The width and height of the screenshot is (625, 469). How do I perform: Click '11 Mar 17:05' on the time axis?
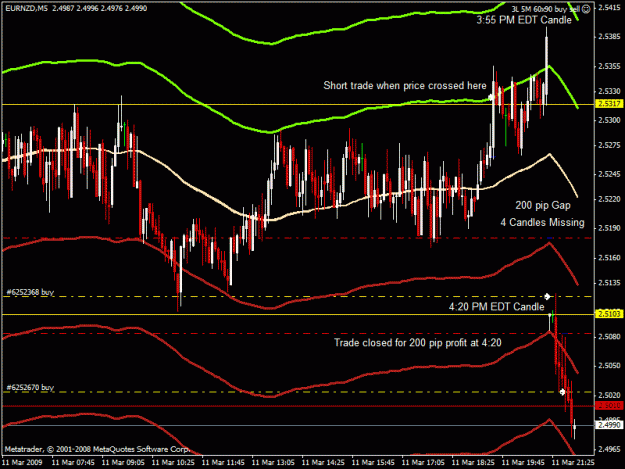pyautogui.click(x=423, y=463)
